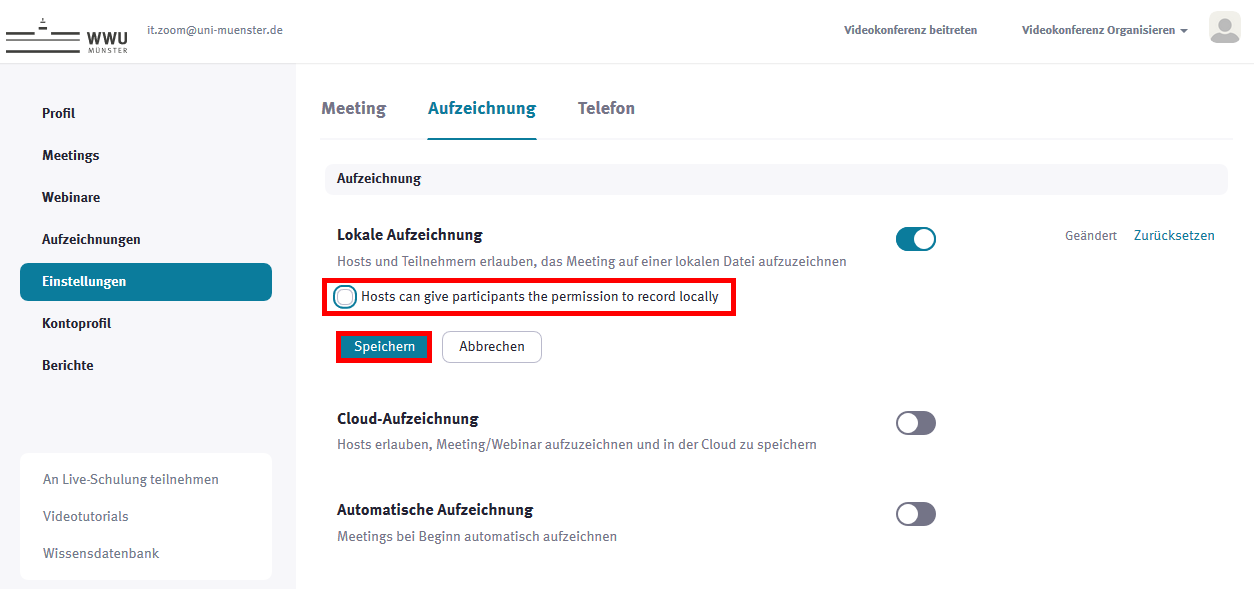Open Meetings in the sidebar
Screen dimensions: 1254x589
(71, 155)
